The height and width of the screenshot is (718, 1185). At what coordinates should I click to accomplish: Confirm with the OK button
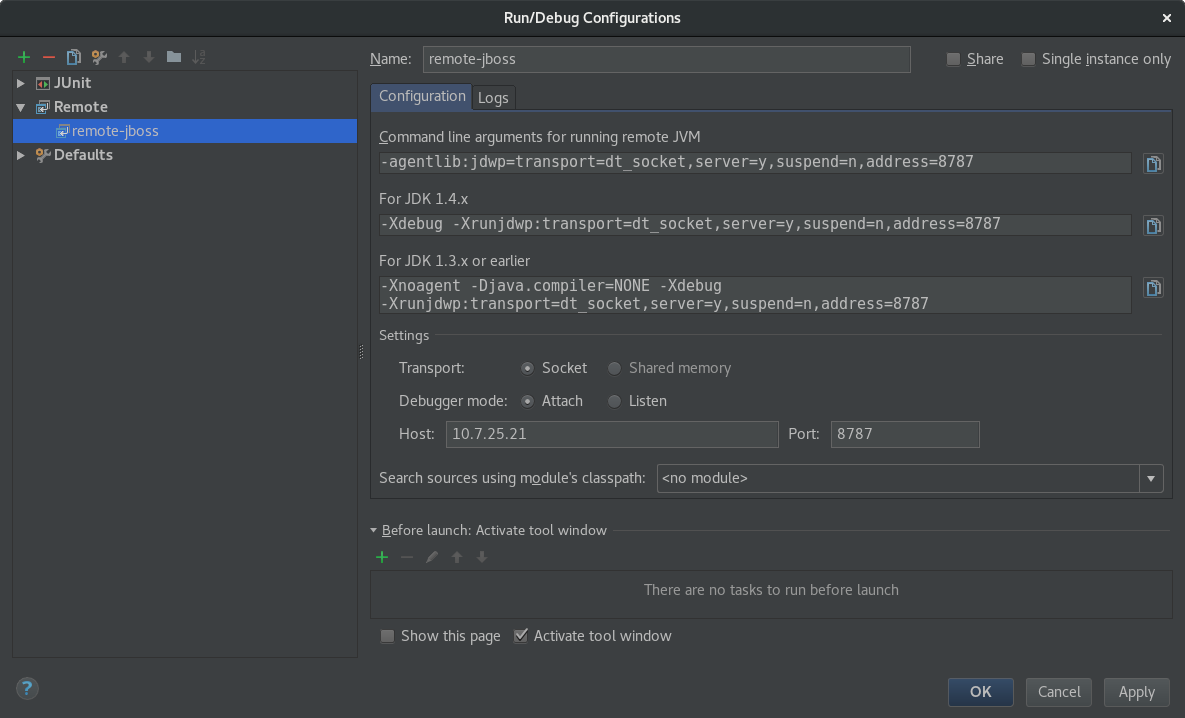point(980,692)
